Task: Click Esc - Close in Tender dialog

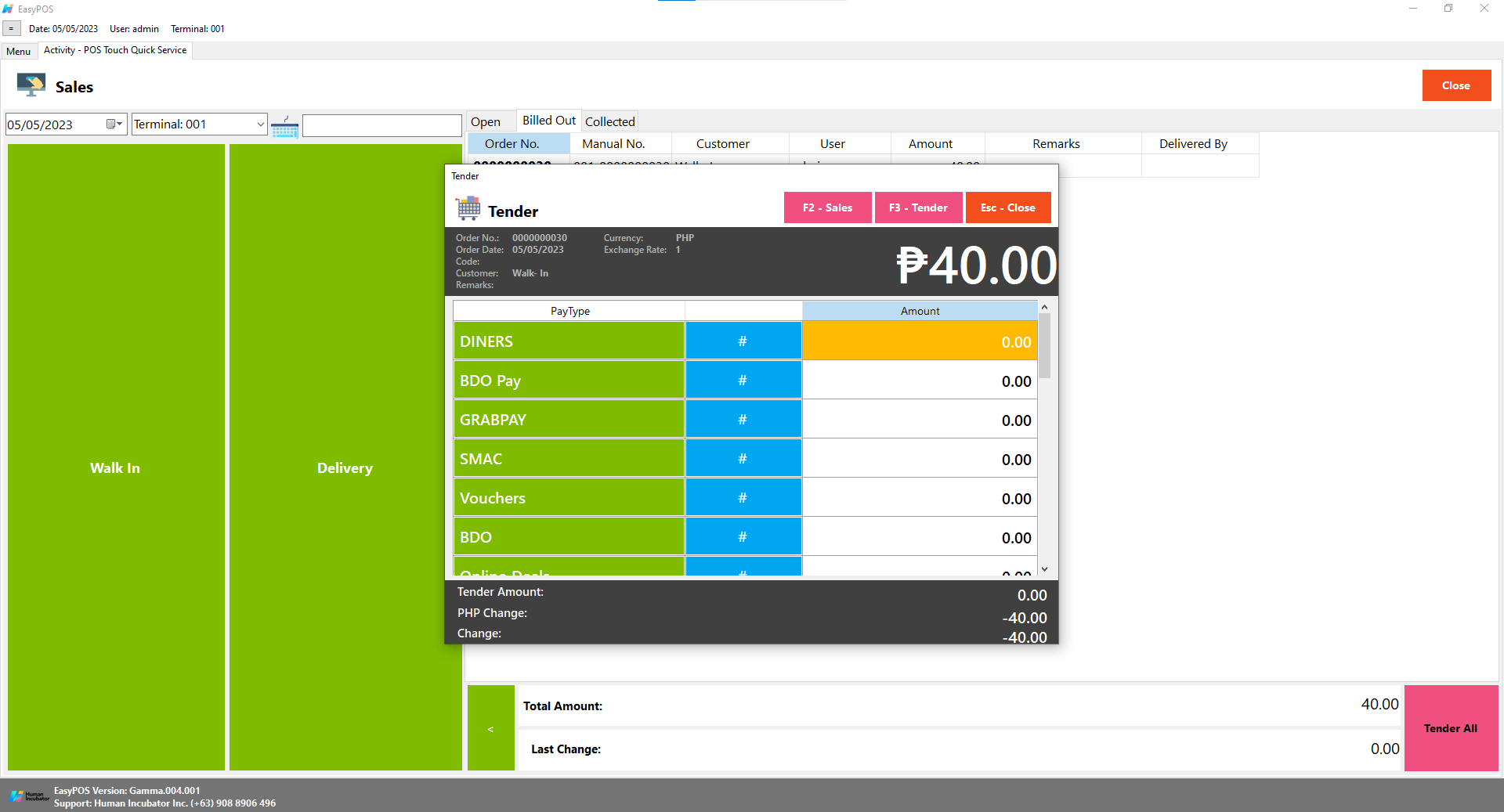Action: [x=1008, y=208]
